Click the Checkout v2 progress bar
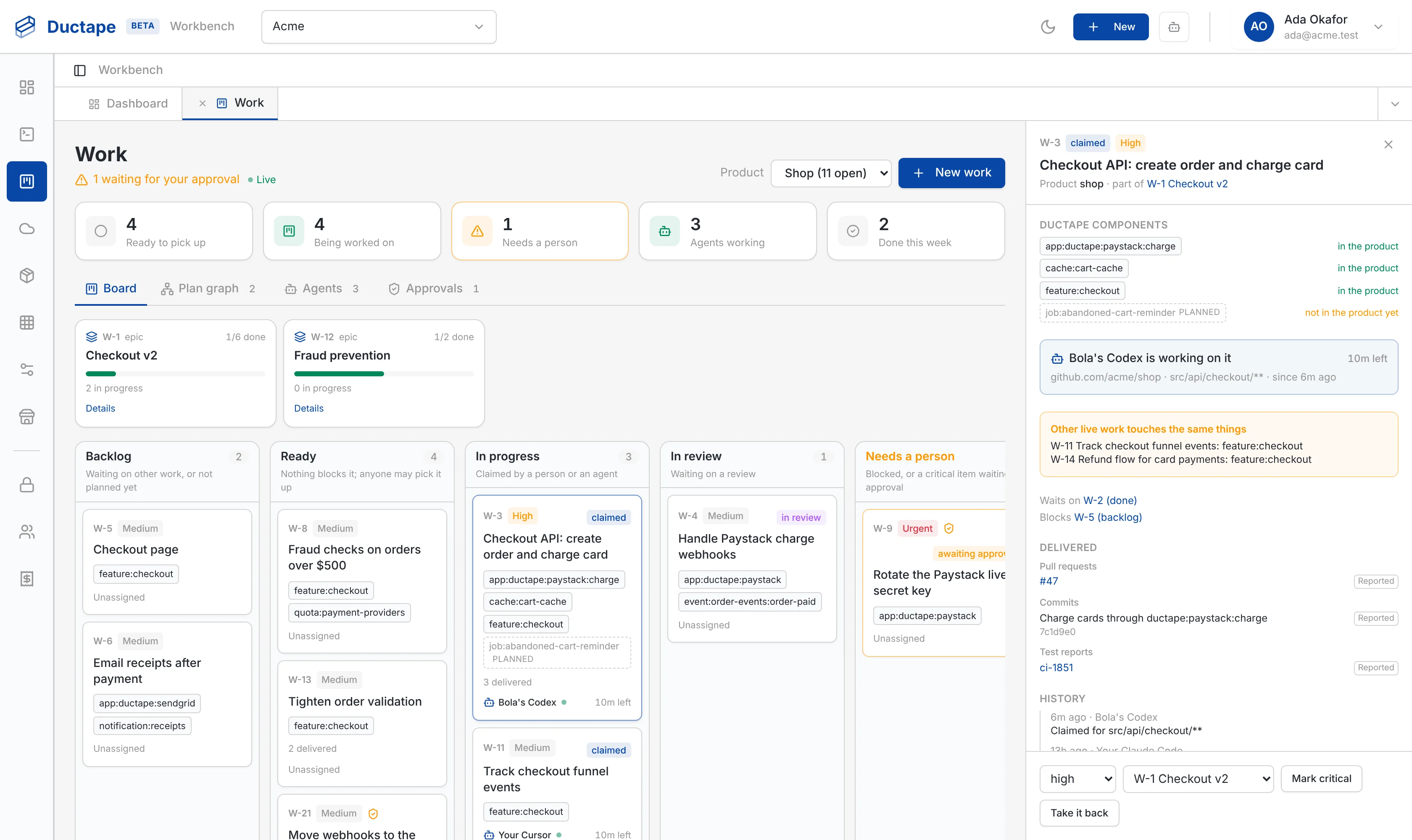 click(176, 374)
